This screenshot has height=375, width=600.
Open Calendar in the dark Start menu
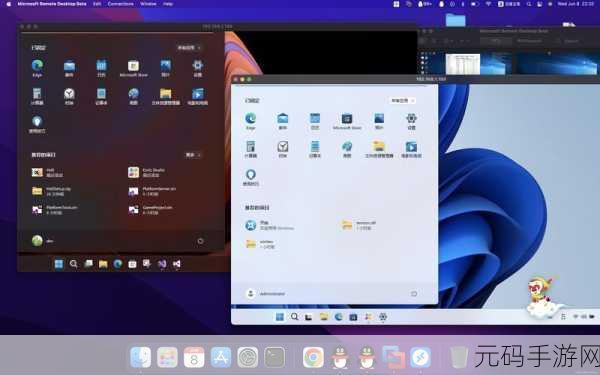coord(101,68)
